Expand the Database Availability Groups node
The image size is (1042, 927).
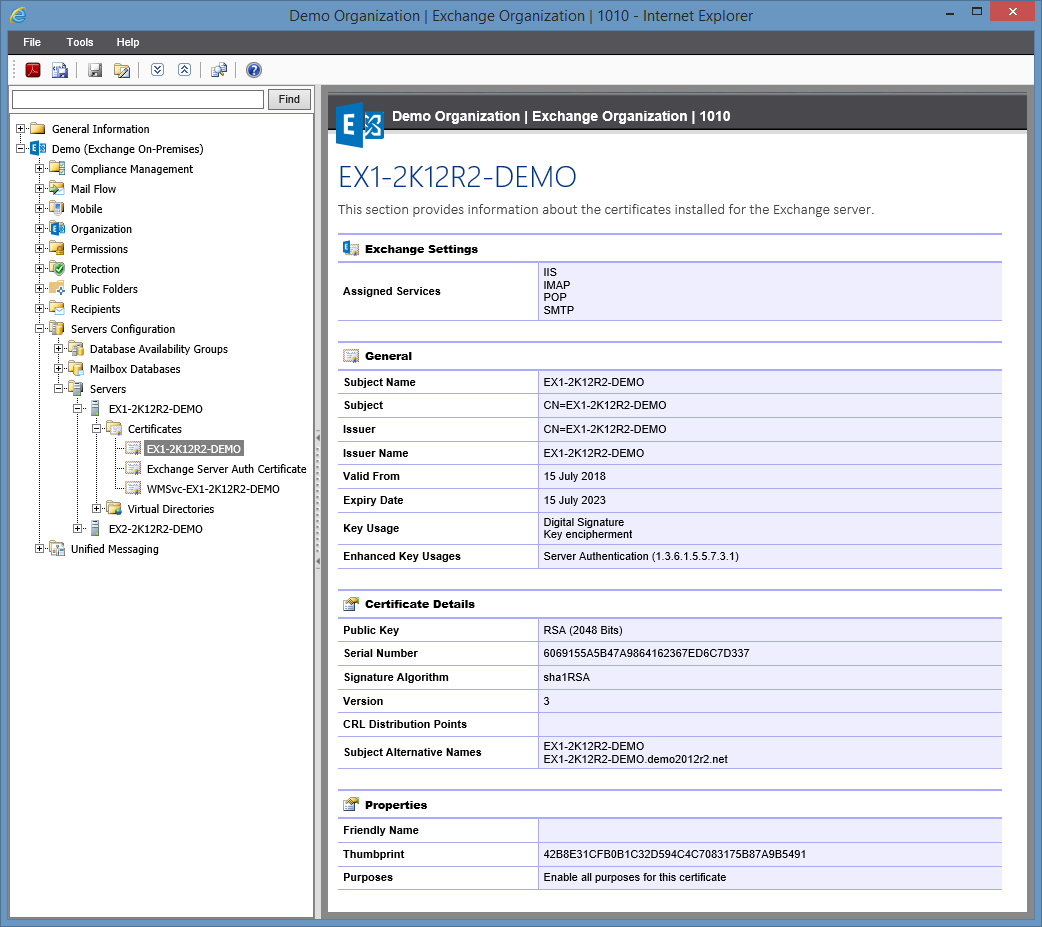[58, 349]
